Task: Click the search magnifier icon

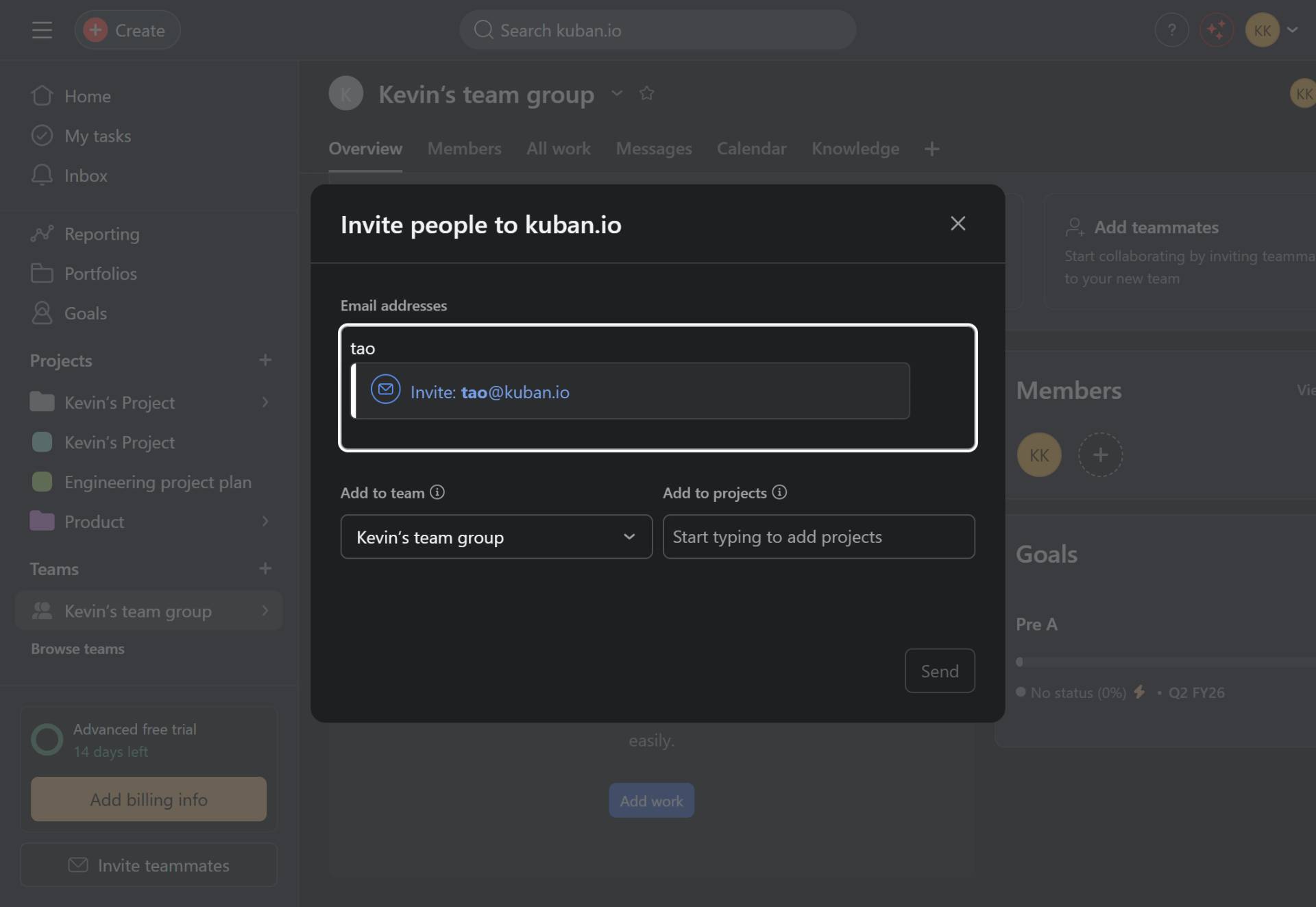Action: [x=484, y=30]
